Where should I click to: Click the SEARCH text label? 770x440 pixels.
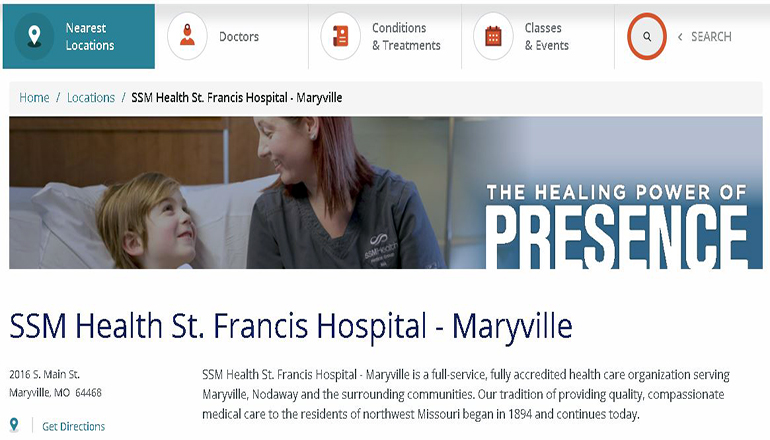click(711, 37)
